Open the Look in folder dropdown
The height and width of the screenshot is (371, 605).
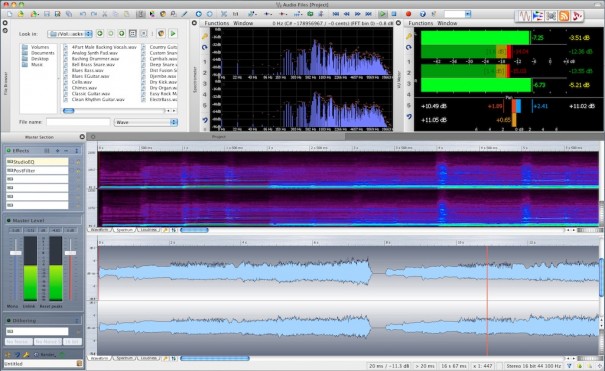tap(70, 34)
